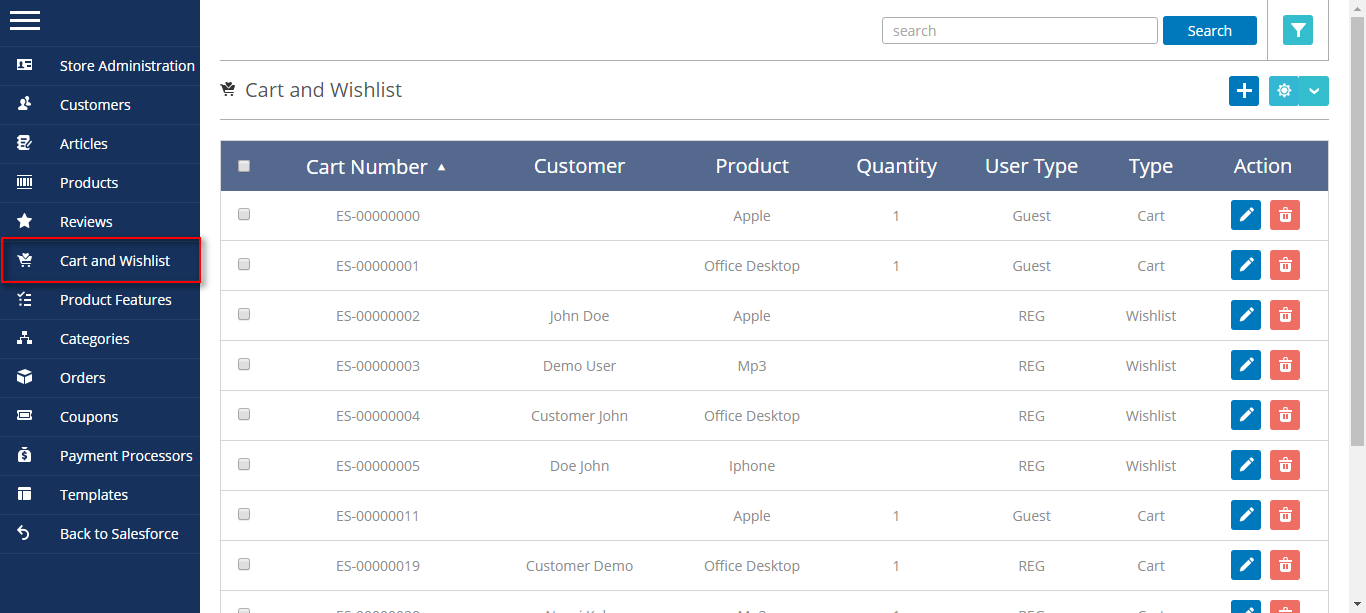Select the checkbox for cart ES-00000011
This screenshot has width=1366, height=613.
click(244, 514)
